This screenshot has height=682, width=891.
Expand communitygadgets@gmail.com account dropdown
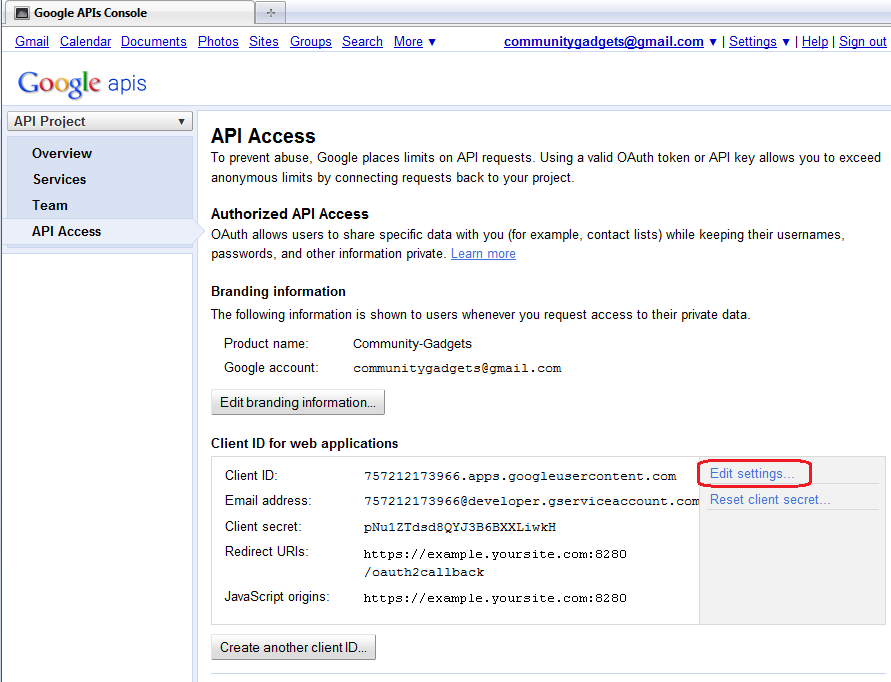[610, 41]
